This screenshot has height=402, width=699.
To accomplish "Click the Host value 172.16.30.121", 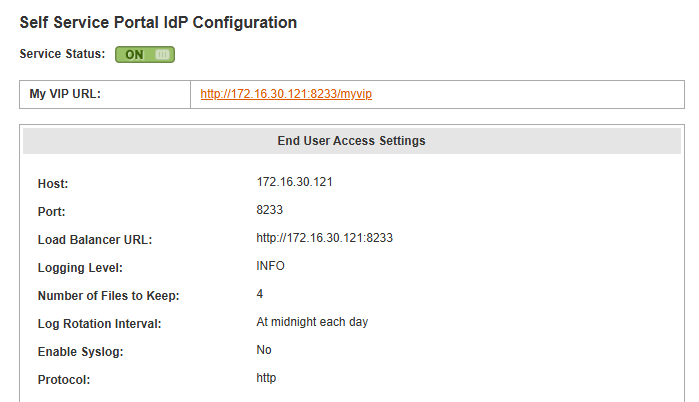I will click(295, 182).
